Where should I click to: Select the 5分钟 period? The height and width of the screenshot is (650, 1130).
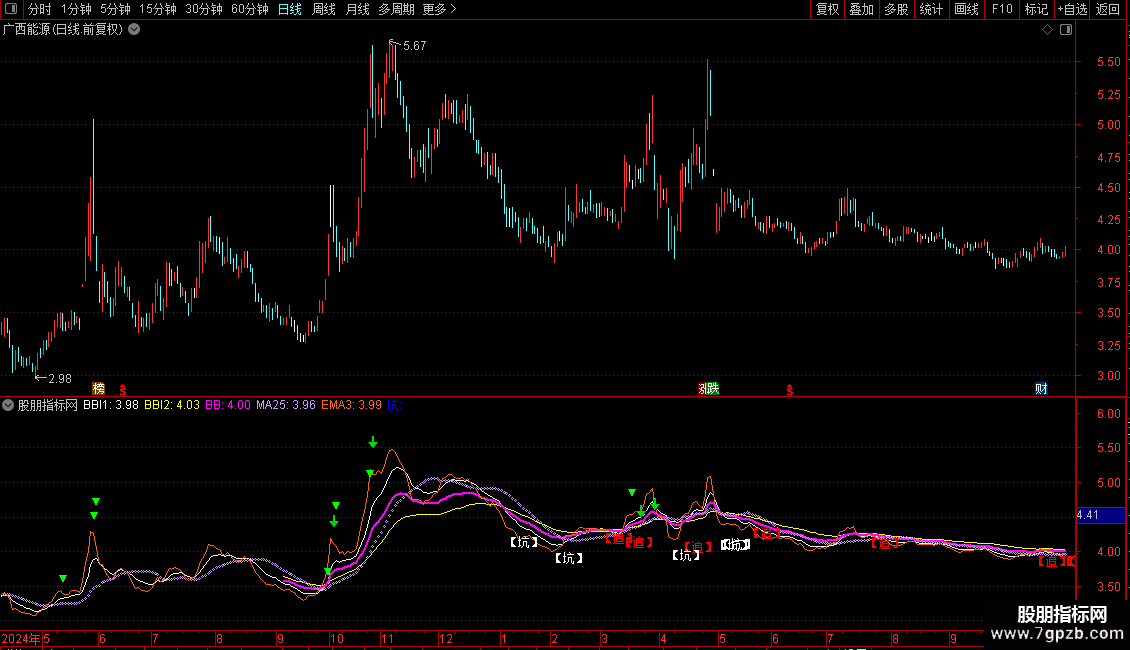pyautogui.click(x=115, y=9)
